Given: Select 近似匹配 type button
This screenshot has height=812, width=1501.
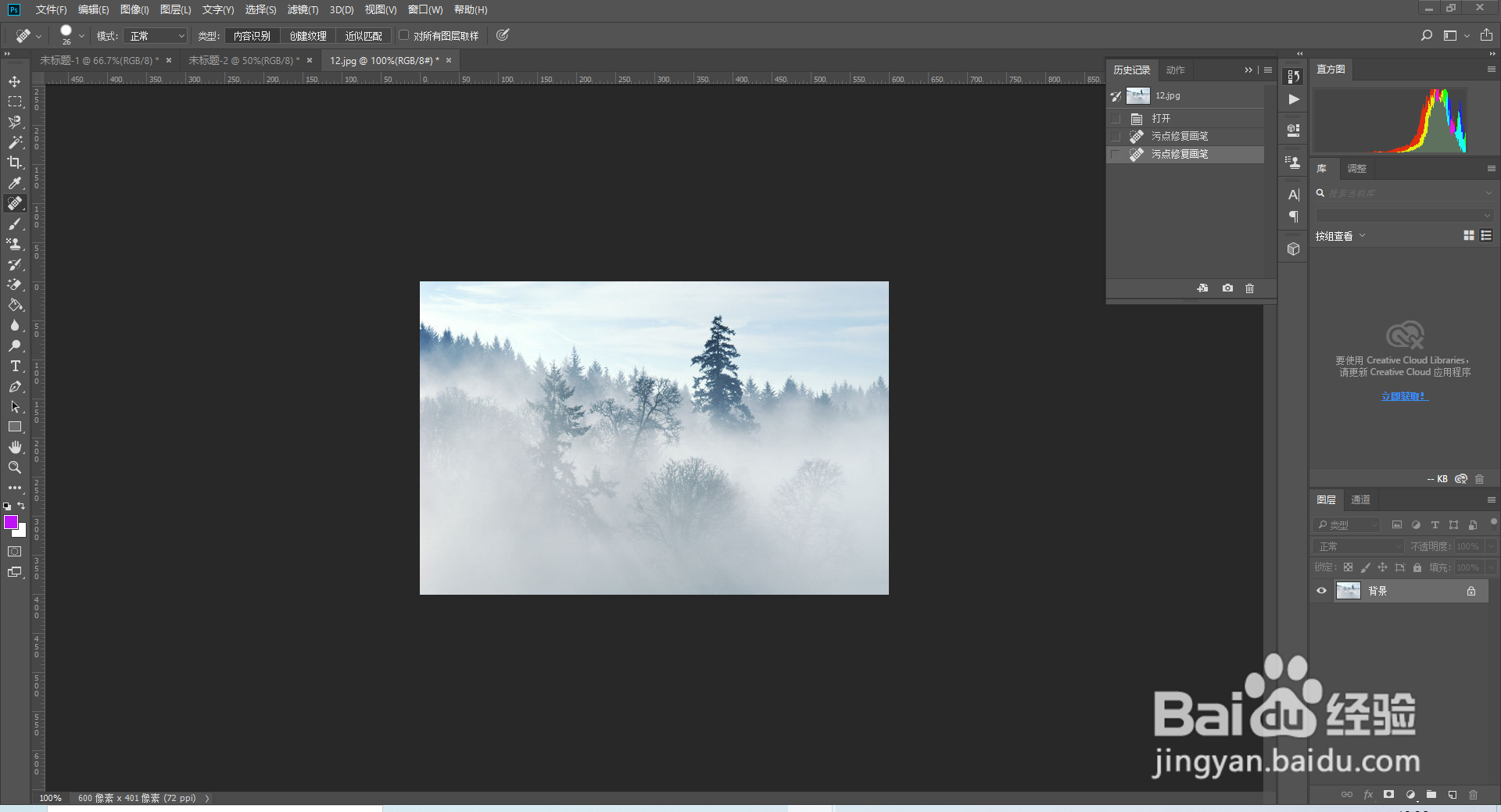Looking at the screenshot, I should point(364,36).
